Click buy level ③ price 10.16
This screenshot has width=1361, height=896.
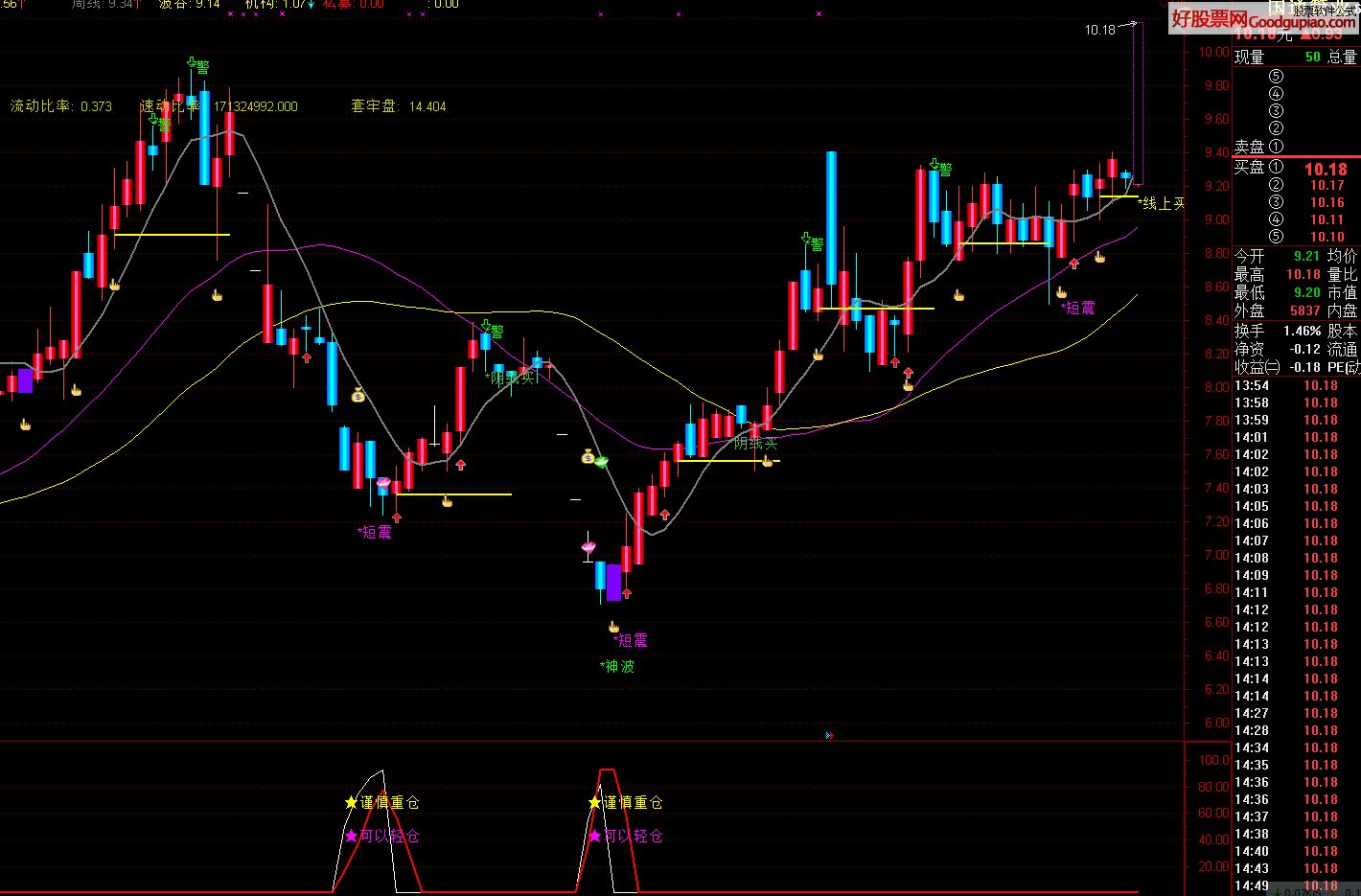[x=1327, y=202]
